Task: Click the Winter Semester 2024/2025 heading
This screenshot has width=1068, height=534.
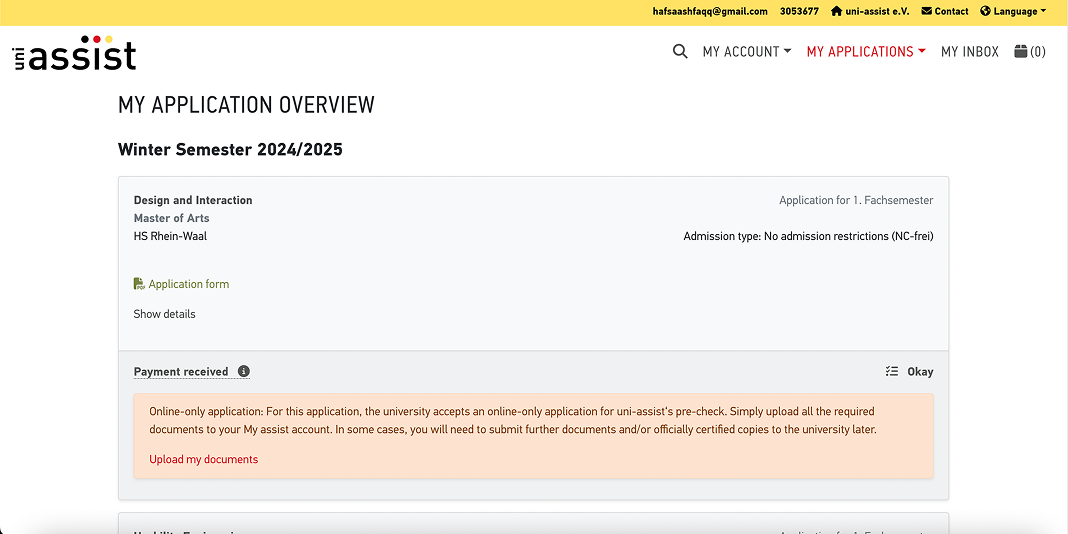Action: [x=230, y=150]
